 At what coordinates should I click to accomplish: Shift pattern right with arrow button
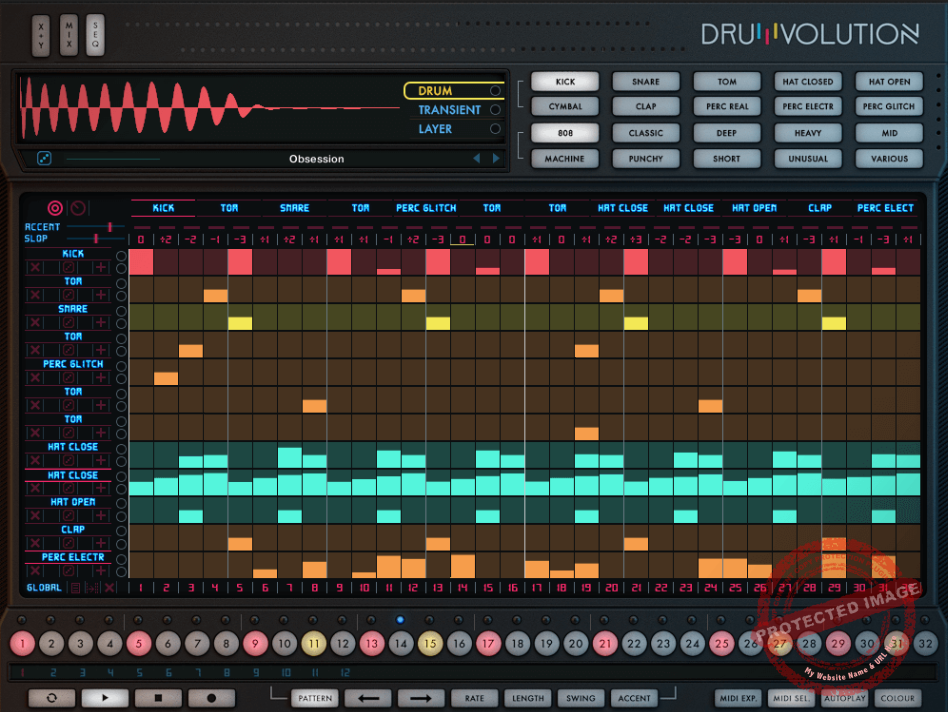click(421, 698)
